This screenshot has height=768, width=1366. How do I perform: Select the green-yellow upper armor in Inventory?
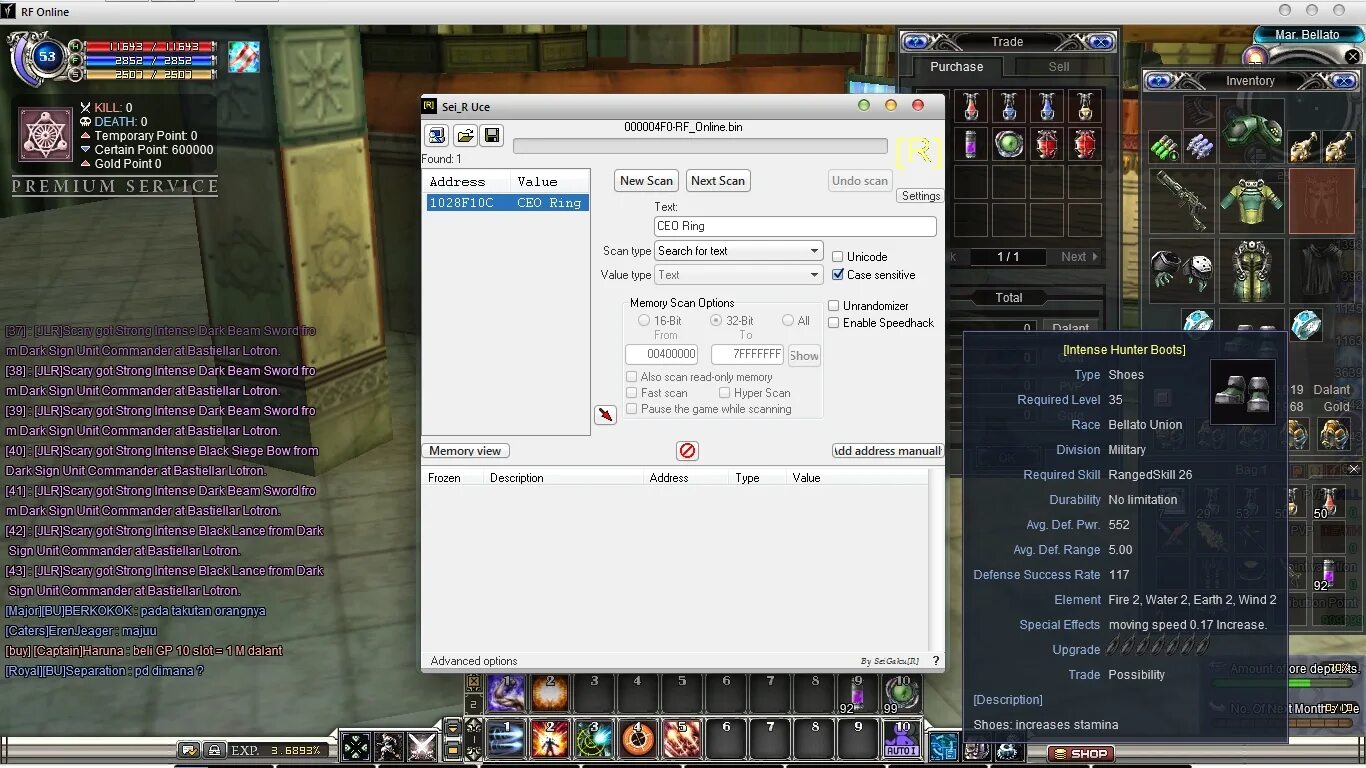(1251, 200)
